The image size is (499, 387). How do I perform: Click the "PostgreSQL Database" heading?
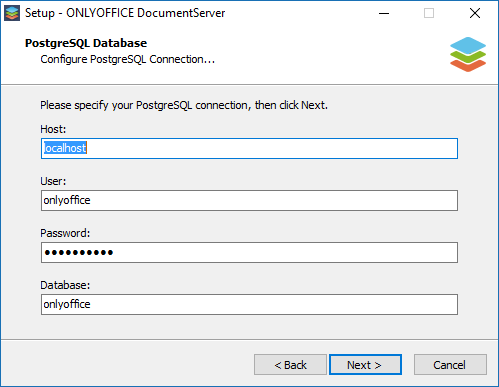pyautogui.click(x=86, y=43)
